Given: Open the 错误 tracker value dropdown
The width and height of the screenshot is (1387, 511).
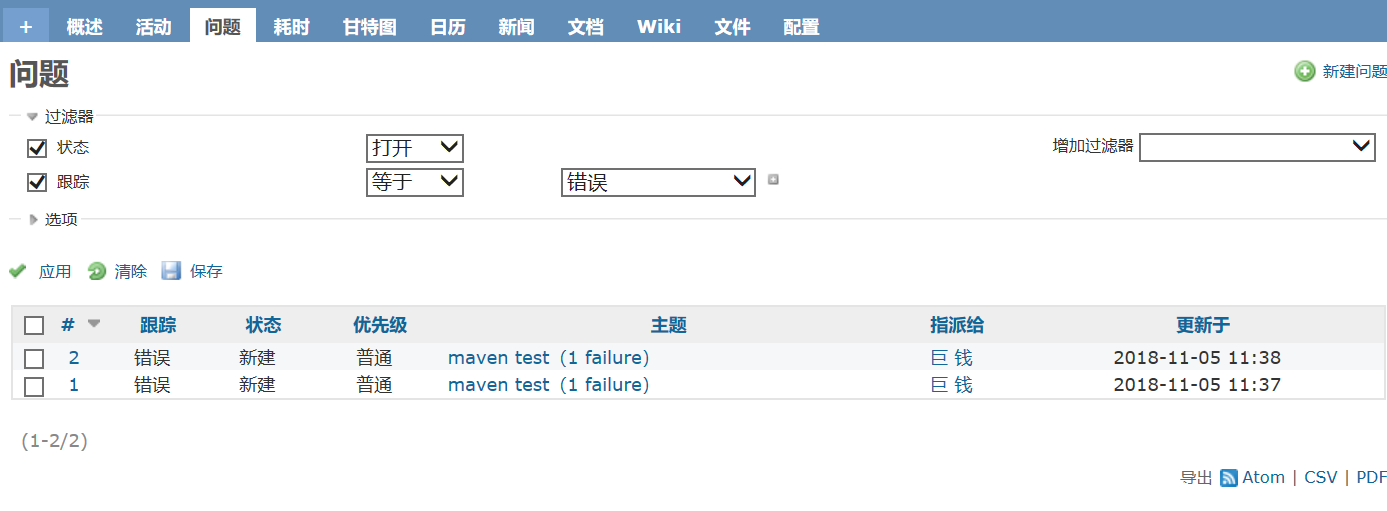Looking at the screenshot, I should pos(658,182).
